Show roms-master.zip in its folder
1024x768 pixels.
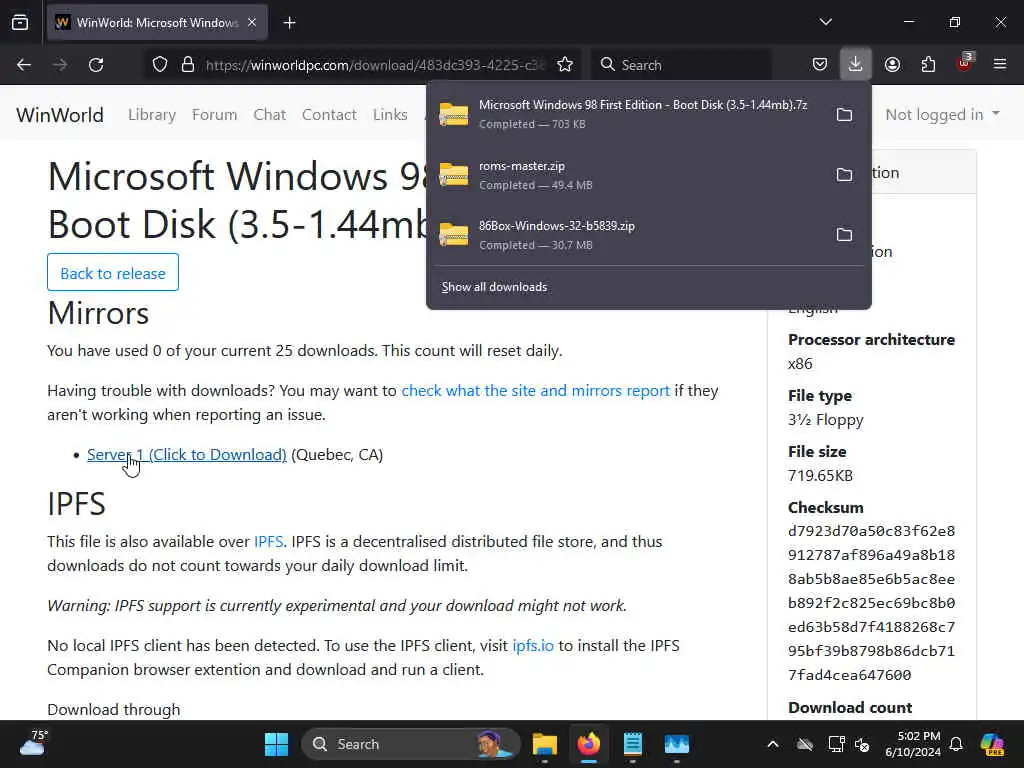pos(844,175)
